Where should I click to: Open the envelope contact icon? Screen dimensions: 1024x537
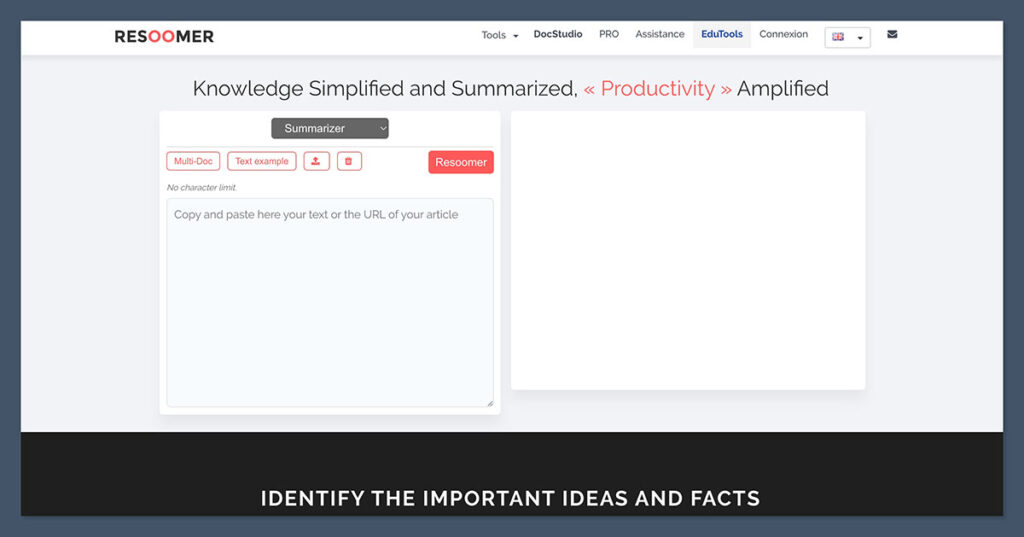coord(892,35)
